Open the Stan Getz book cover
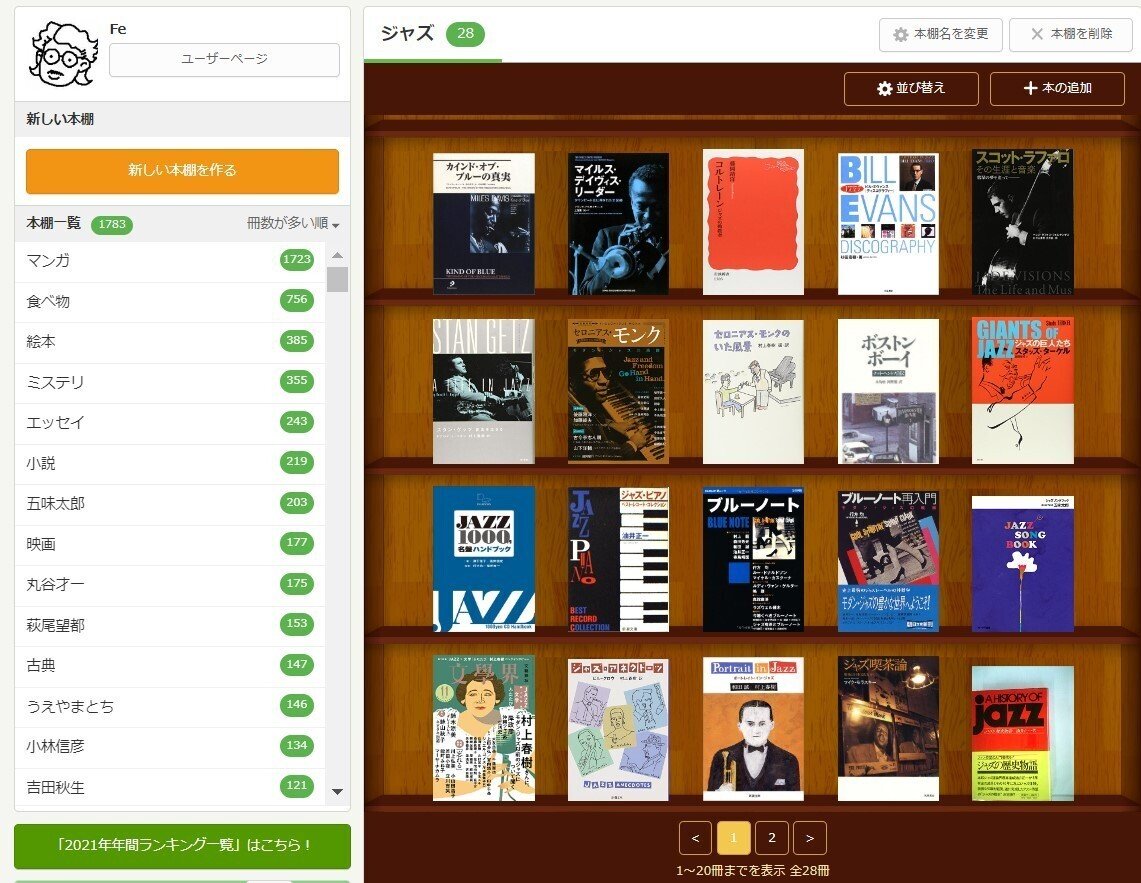 (483, 391)
